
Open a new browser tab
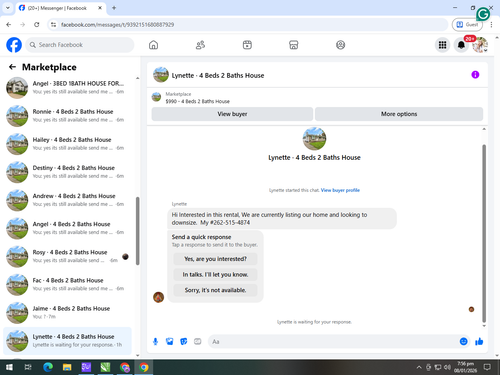[114, 8]
